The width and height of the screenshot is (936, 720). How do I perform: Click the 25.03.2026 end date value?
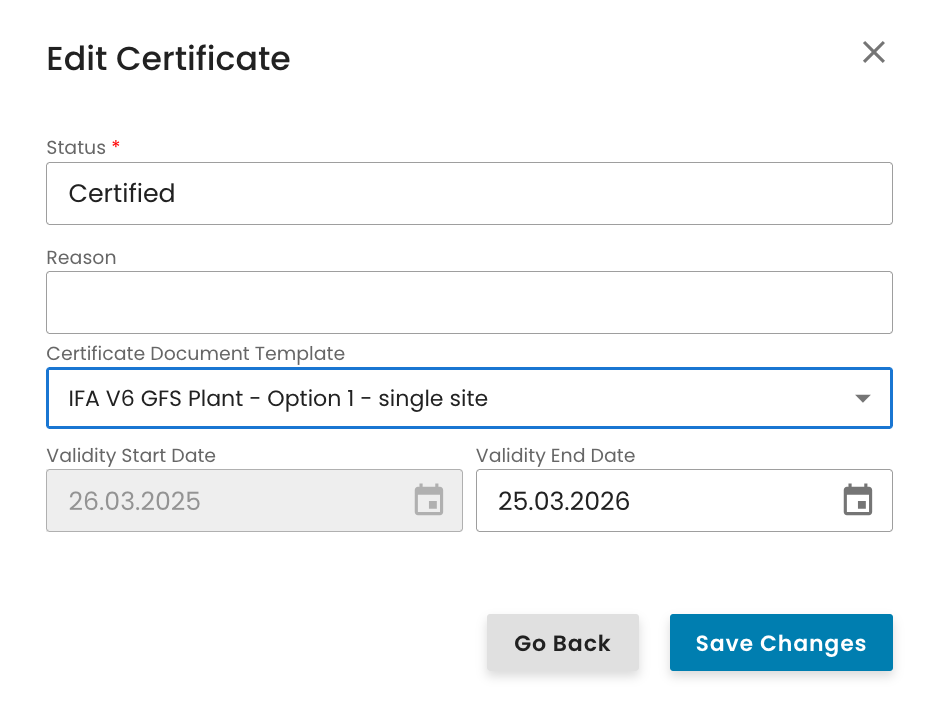(x=564, y=501)
